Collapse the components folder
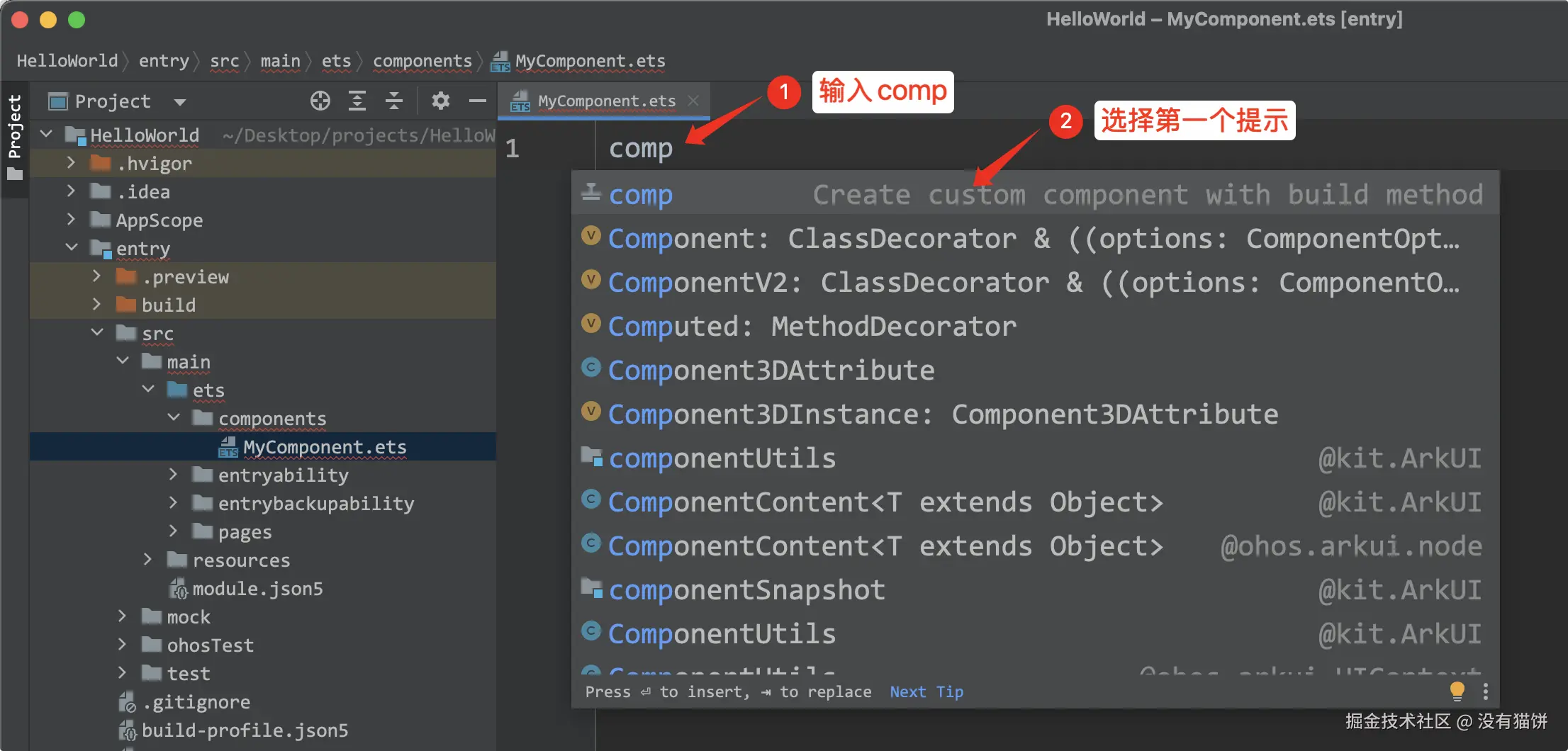 [174, 418]
